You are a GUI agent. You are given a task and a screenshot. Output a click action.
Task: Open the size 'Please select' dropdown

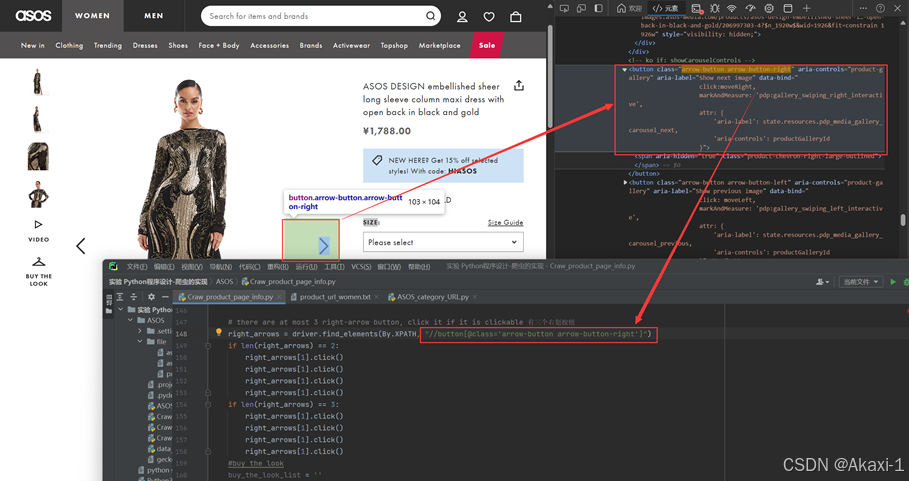point(443,242)
